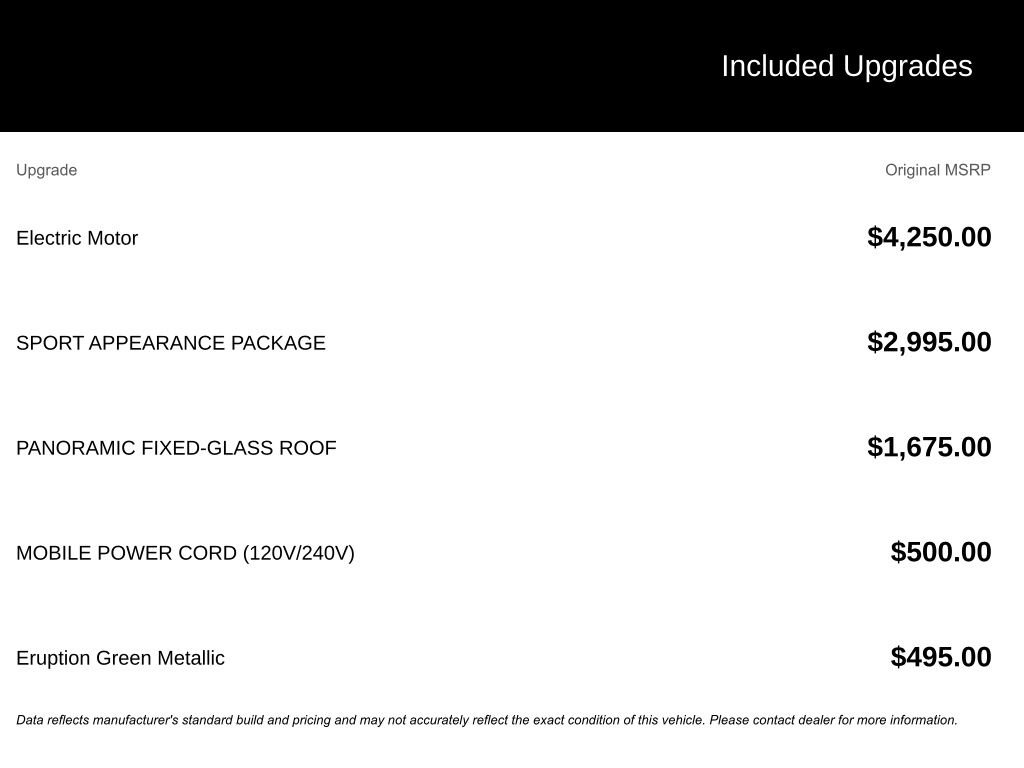This screenshot has height=768, width=1024.
Task: Click the Included Upgrades heading
Action: (x=846, y=66)
